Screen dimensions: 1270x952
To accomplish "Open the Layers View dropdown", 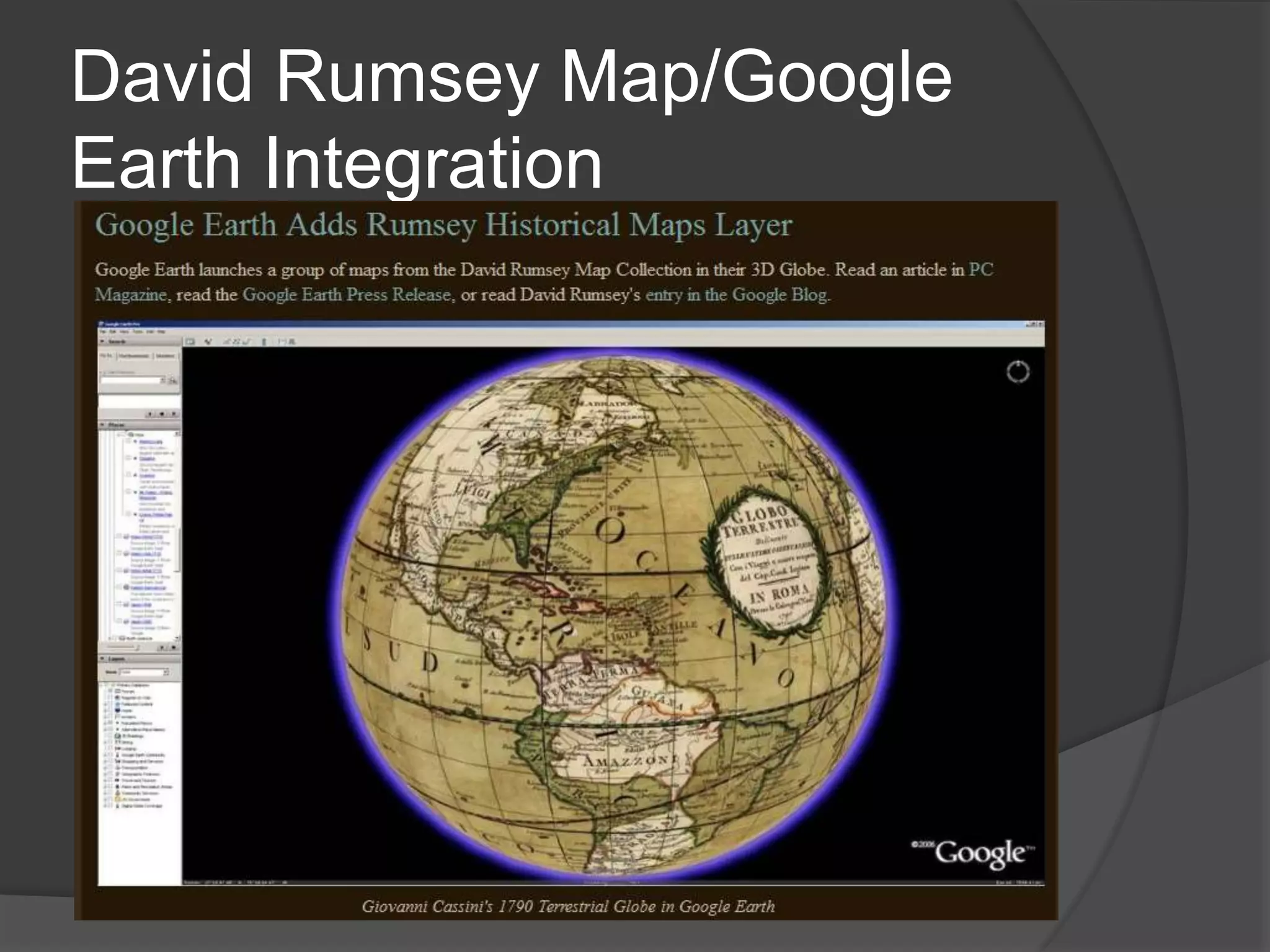I will click(144, 672).
